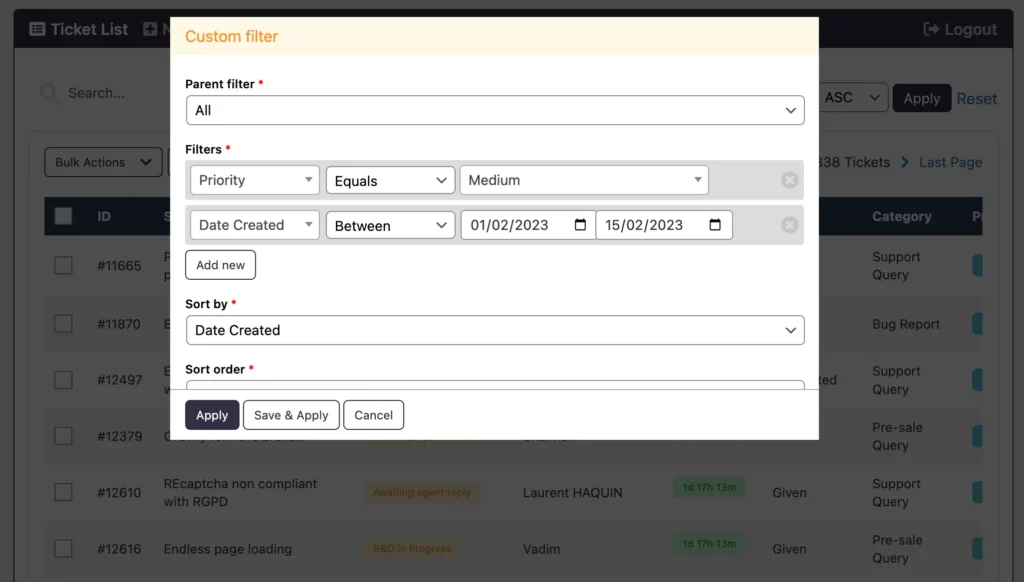Select checkbox for ticket #12610
1024x582 pixels.
[x=63, y=492]
